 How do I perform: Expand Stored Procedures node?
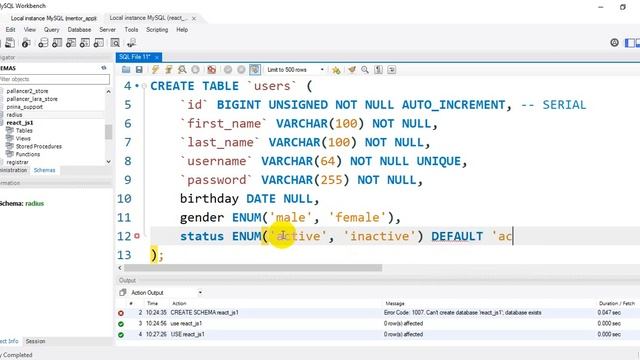coord(38,146)
